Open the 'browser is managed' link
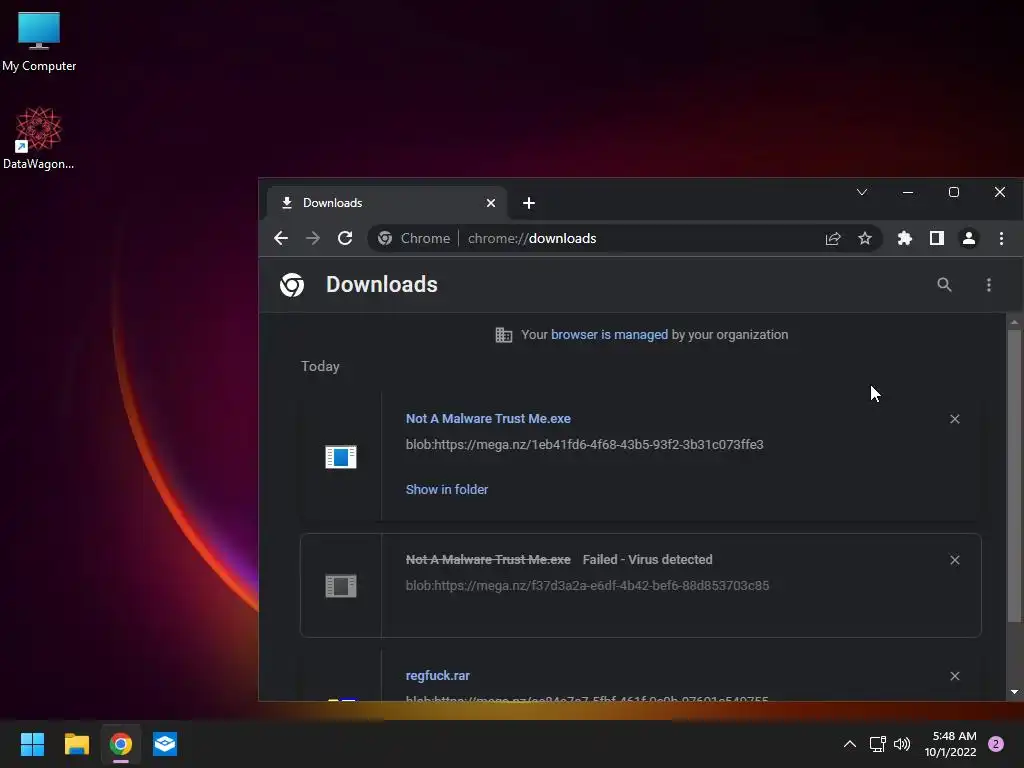Image resolution: width=1024 pixels, height=768 pixels. 609,334
